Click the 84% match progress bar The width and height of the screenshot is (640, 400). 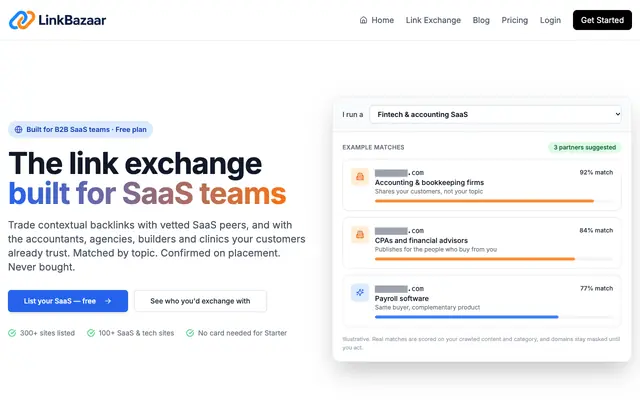pos(494,259)
